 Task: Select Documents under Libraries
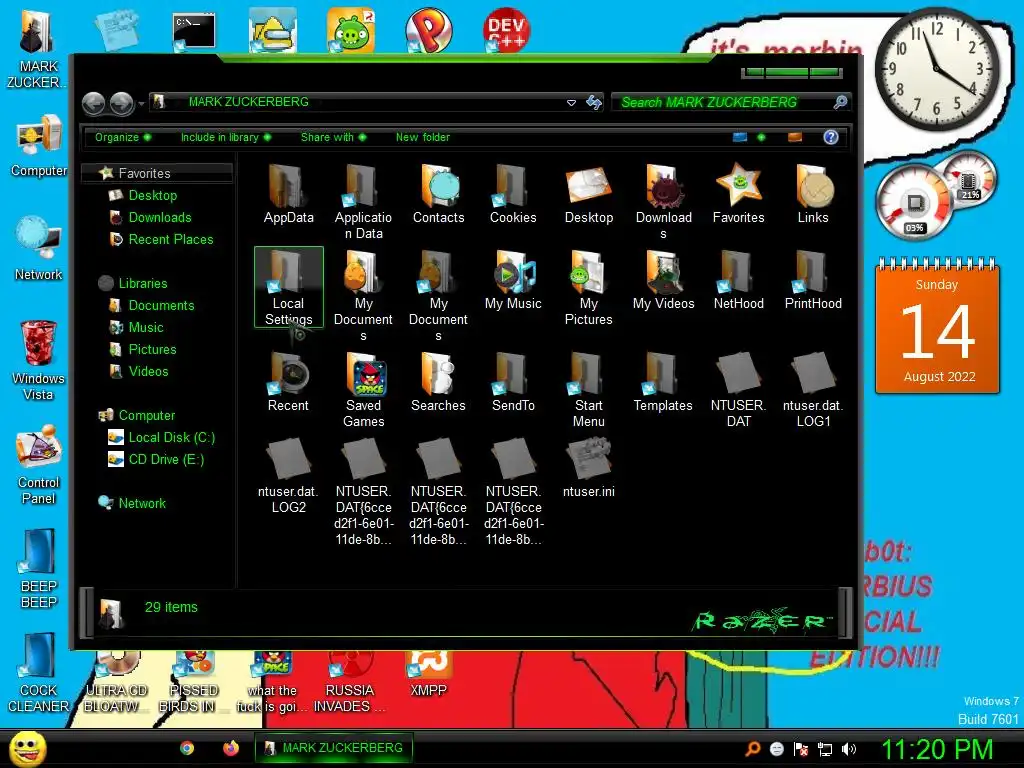[x=161, y=306]
